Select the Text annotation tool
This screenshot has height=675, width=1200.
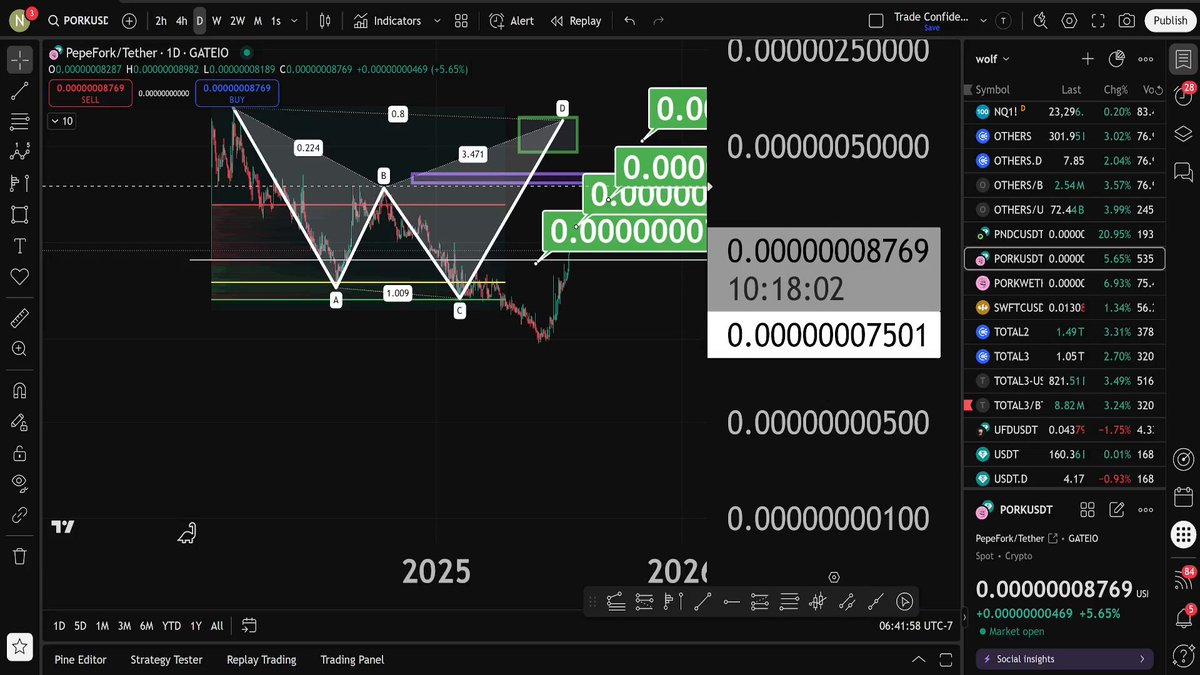pos(19,245)
